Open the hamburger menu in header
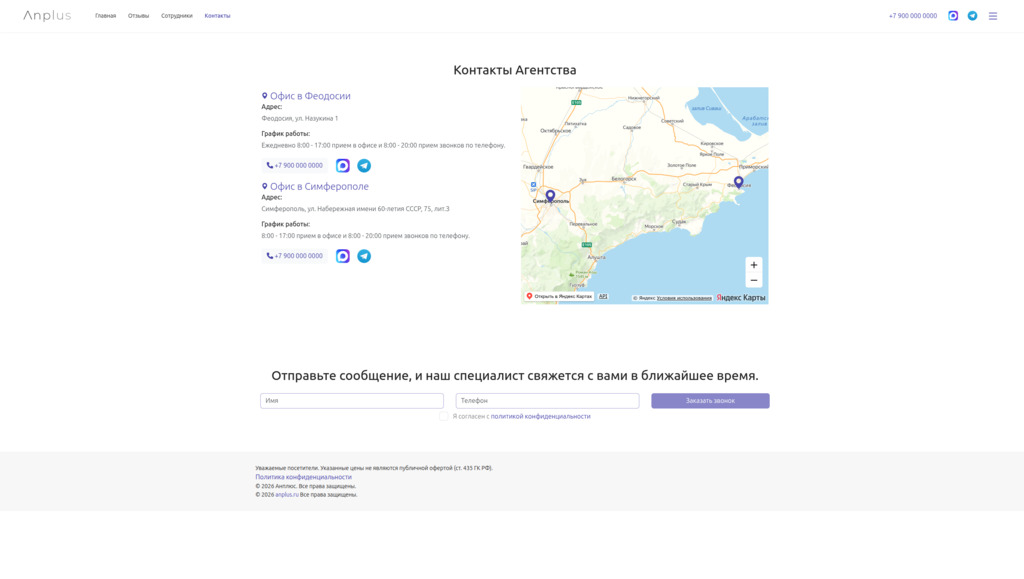Screen dimensions: 1024x579 click(992, 16)
